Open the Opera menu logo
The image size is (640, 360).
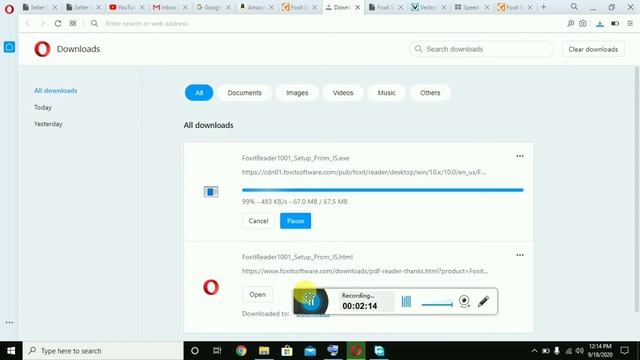click(x=9, y=9)
